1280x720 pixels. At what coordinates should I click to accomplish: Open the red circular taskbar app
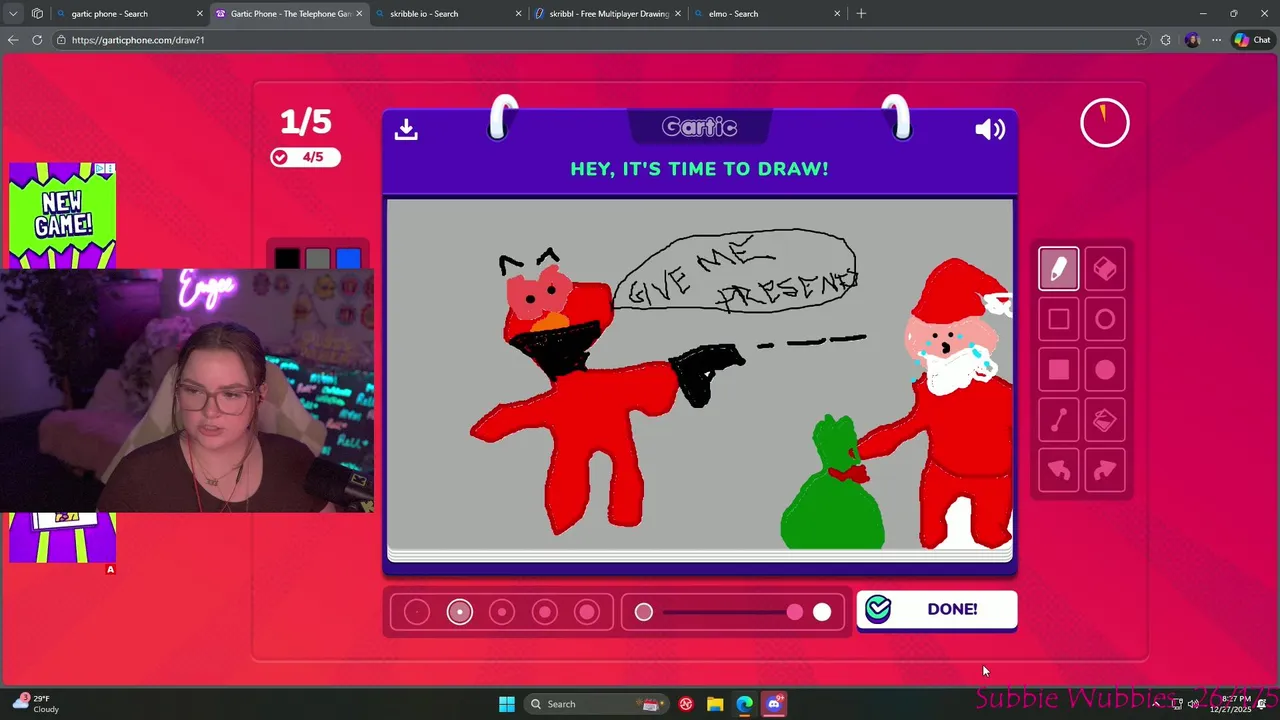pos(686,704)
